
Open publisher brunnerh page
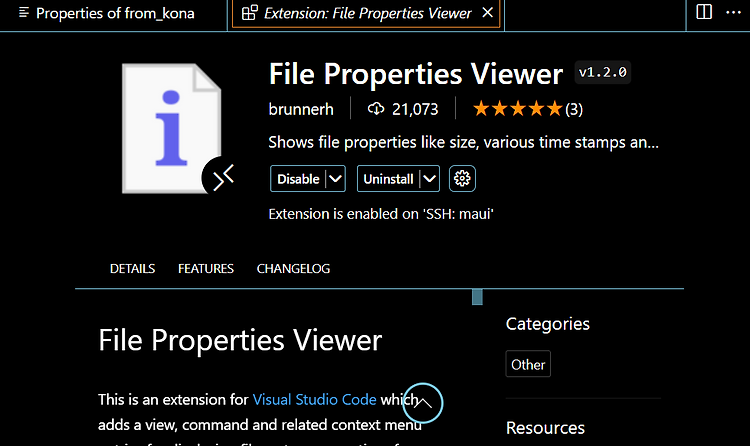click(x=301, y=109)
